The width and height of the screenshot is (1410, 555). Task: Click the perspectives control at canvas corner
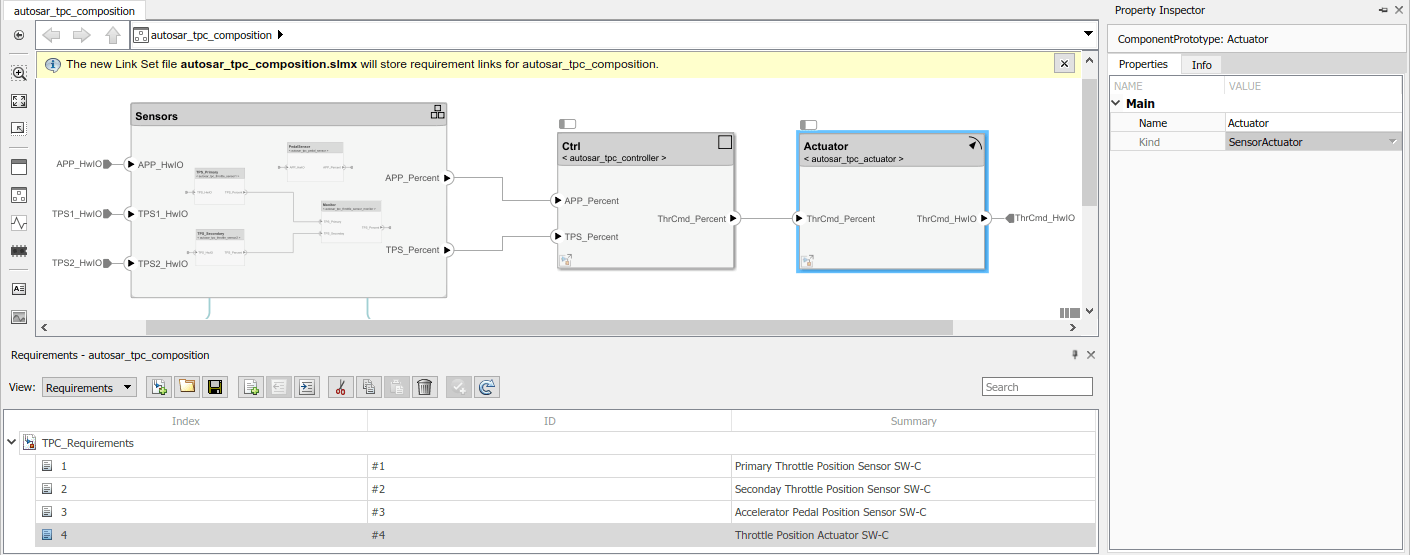pos(1070,313)
